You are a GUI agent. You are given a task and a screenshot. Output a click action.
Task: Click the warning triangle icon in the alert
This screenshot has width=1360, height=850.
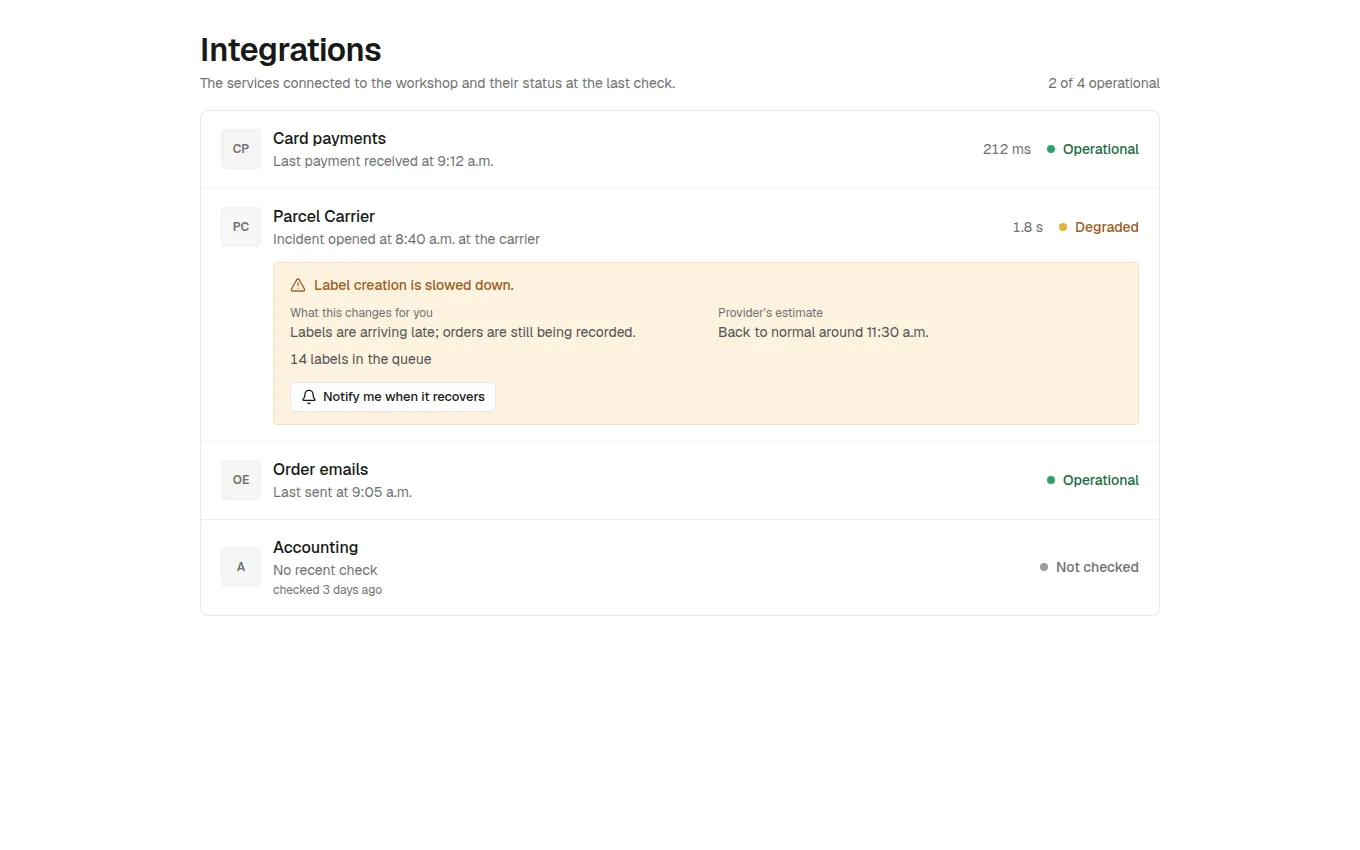point(298,285)
